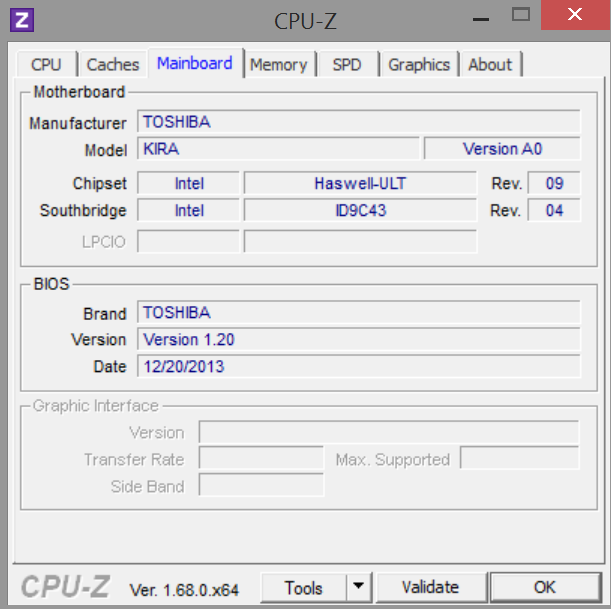Click the Motherboard group label

[79, 92]
